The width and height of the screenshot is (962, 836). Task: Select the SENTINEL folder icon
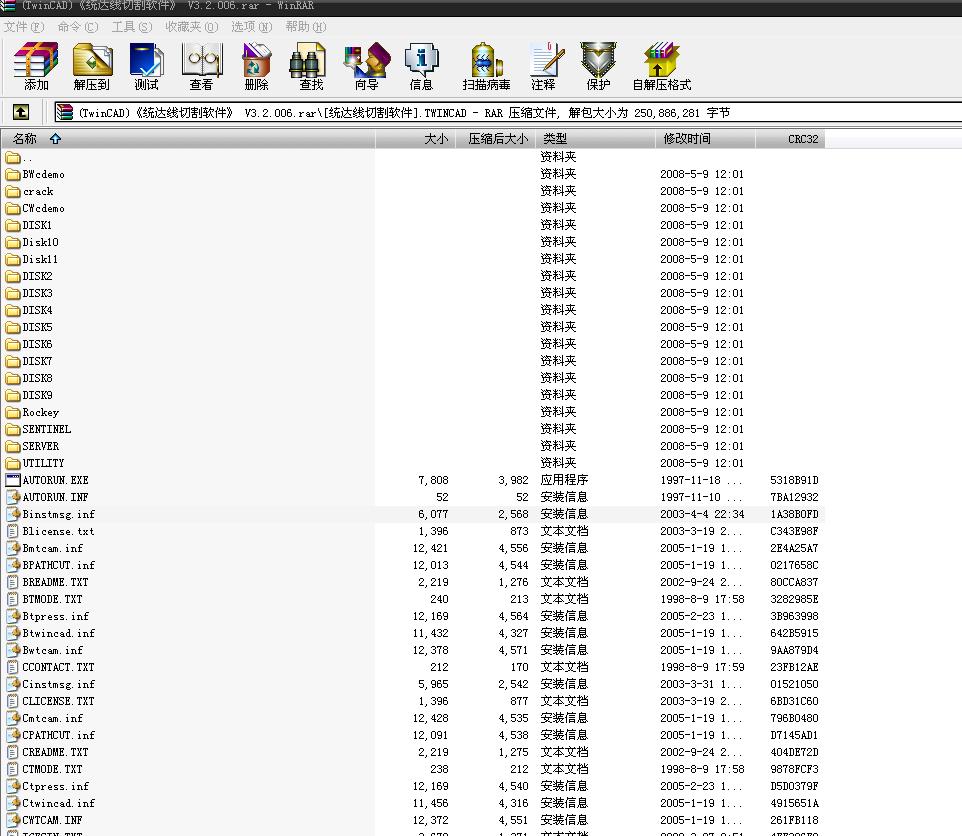click(13, 429)
